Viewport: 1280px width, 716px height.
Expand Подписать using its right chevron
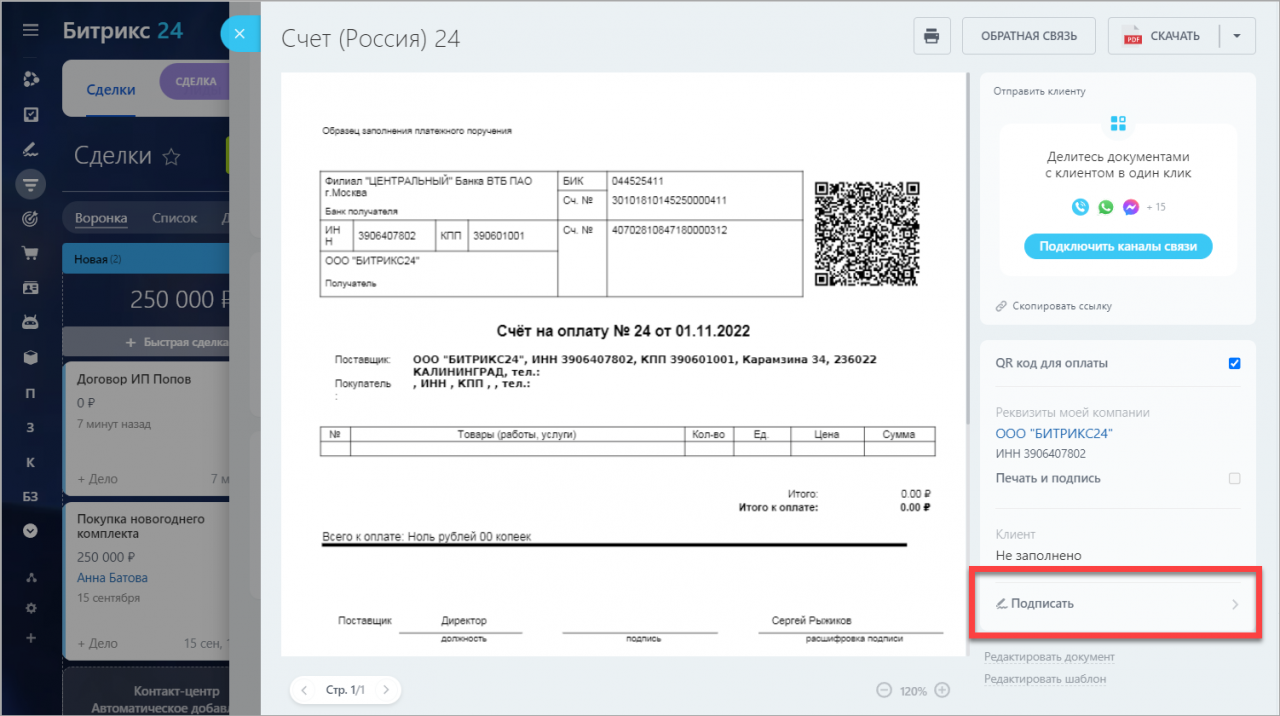click(x=1235, y=604)
